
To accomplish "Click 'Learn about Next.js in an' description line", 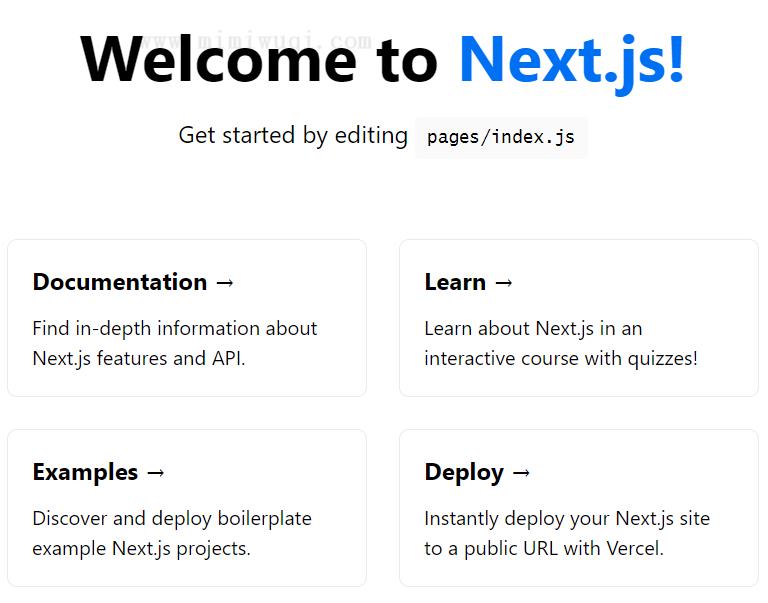I will tap(533, 329).
